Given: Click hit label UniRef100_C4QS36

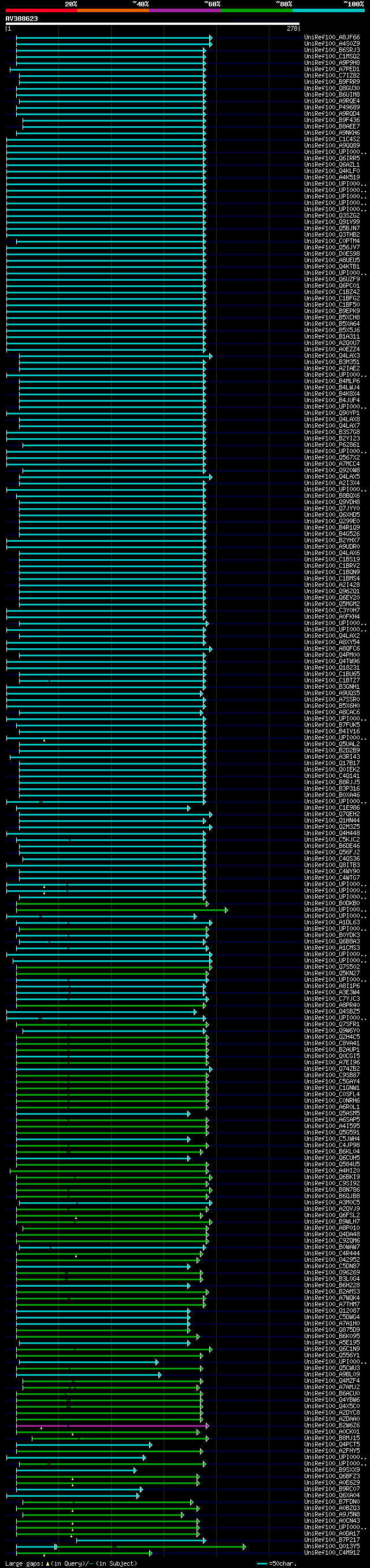Looking at the screenshot, I should tap(332, 859).
